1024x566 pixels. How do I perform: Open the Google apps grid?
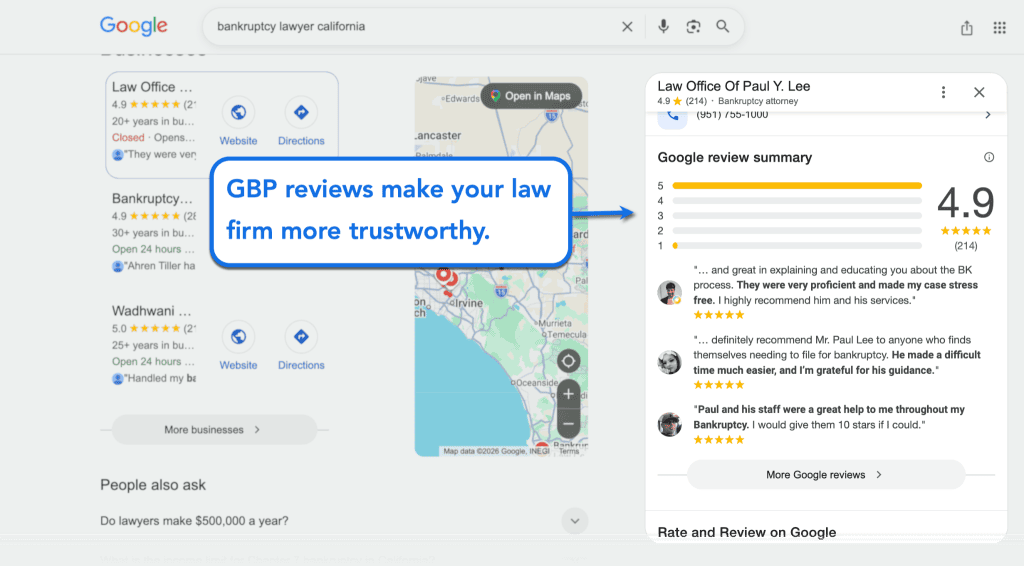point(999,27)
